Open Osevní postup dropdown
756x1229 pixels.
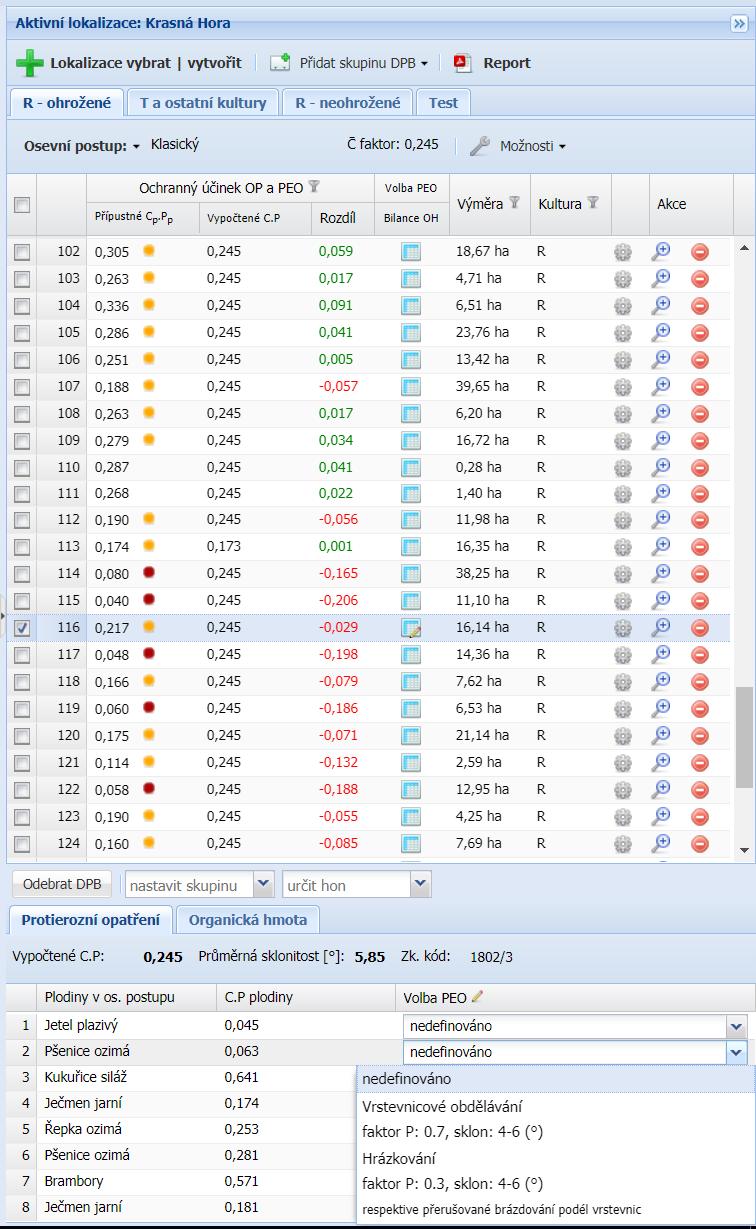pos(82,146)
